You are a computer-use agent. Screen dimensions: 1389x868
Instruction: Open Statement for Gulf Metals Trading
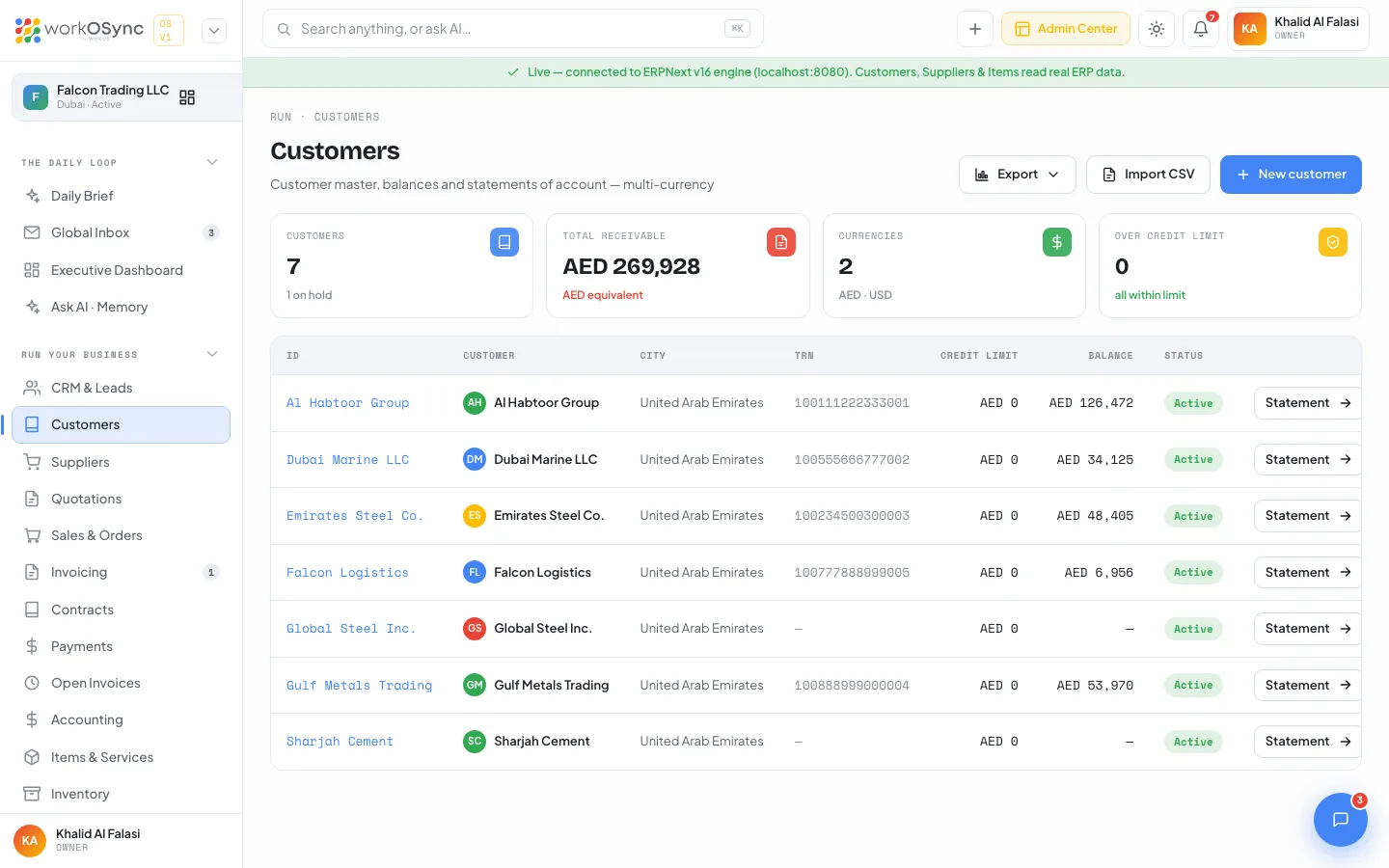click(1307, 686)
